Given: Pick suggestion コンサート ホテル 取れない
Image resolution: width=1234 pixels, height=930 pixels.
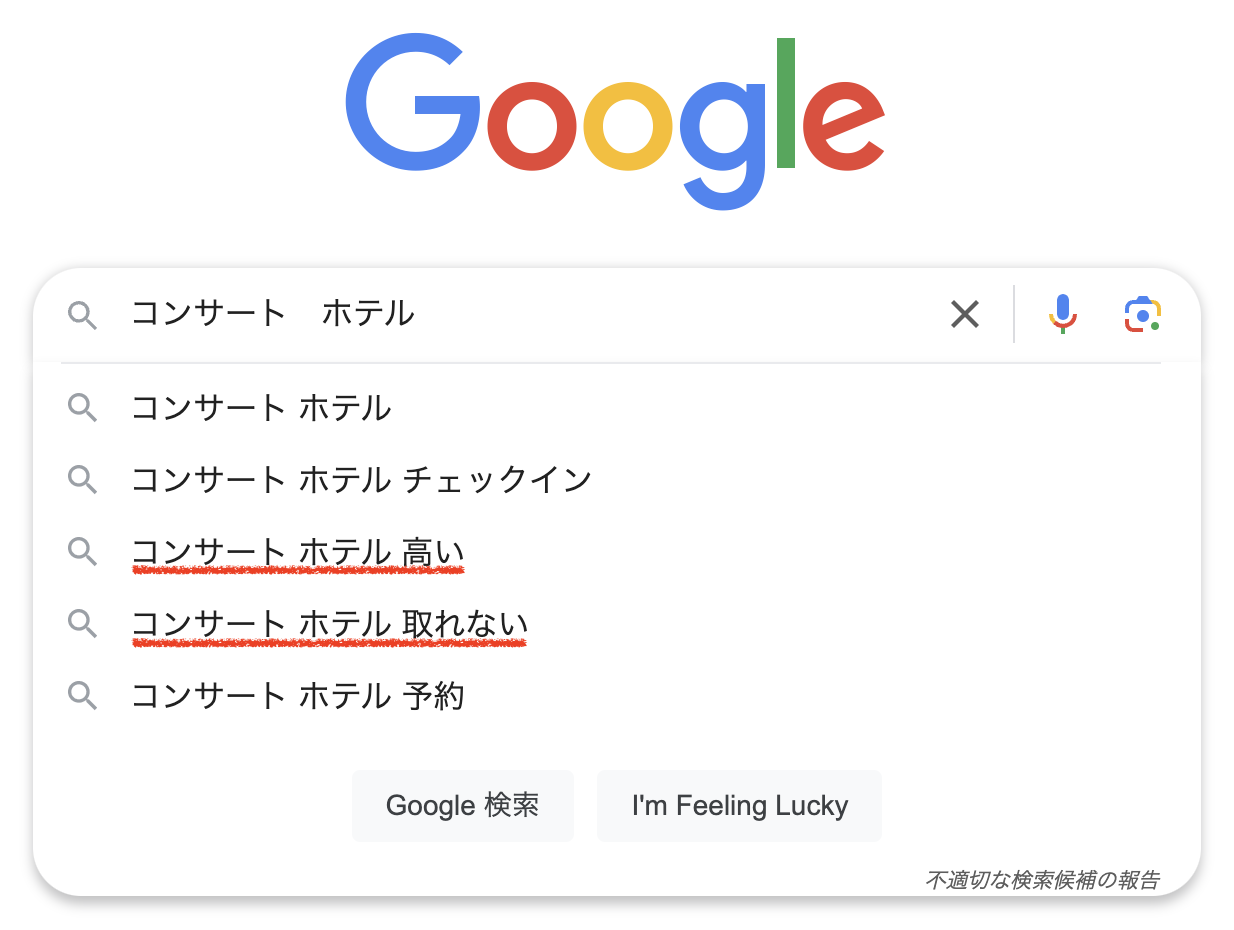Looking at the screenshot, I should pyautogui.click(x=329, y=624).
